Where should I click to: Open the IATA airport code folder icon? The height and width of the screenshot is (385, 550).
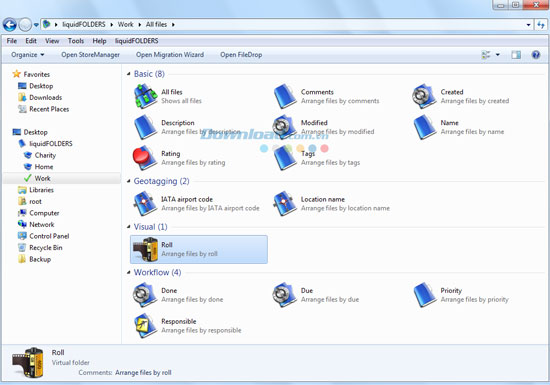(145, 203)
